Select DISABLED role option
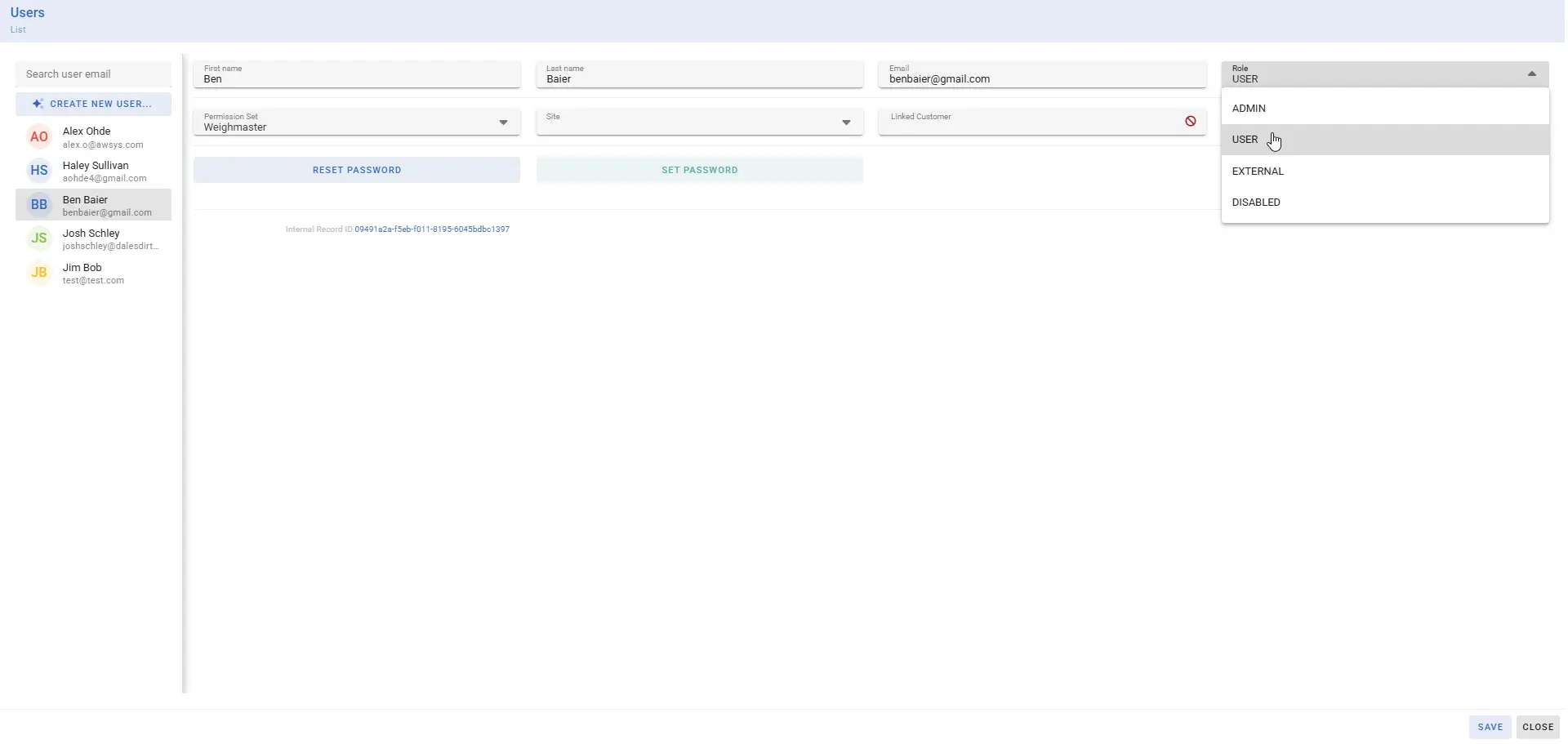 pyautogui.click(x=1256, y=203)
